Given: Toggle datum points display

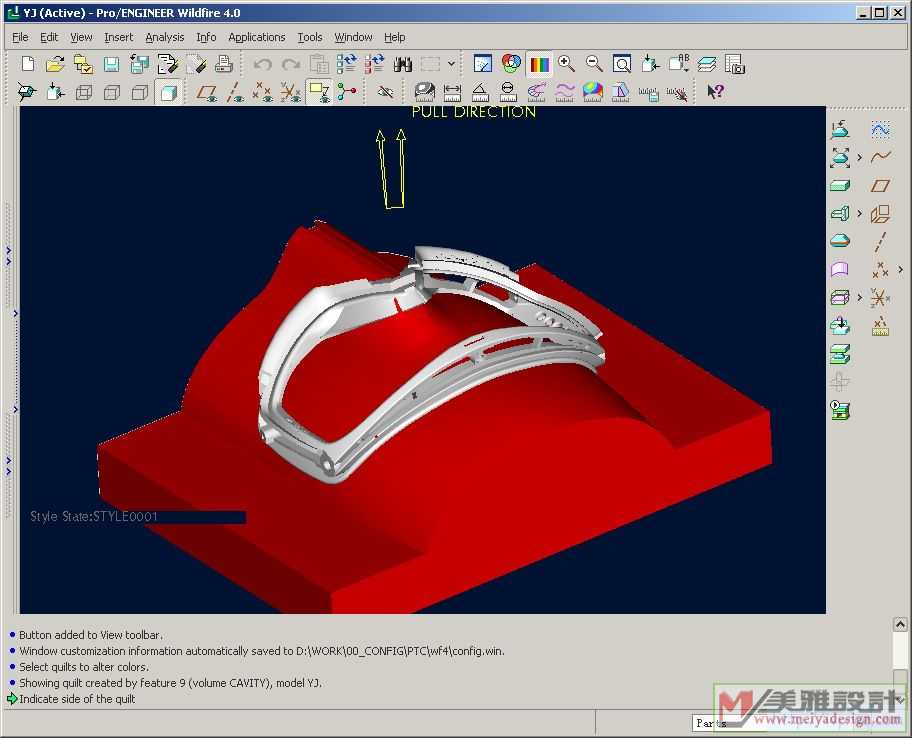Looking at the screenshot, I should click(x=262, y=92).
